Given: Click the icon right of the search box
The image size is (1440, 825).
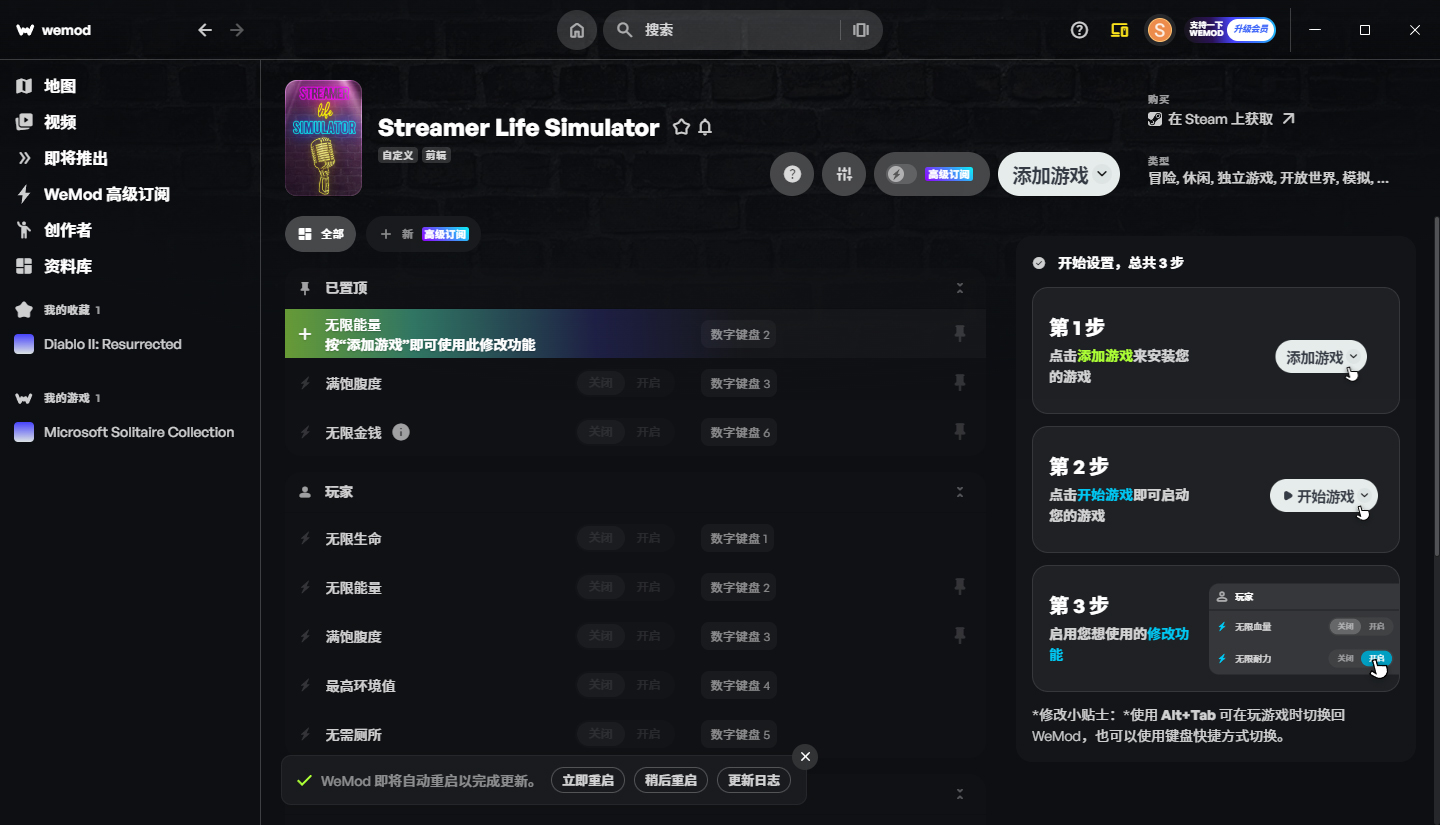Looking at the screenshot, I should pyautogui.click(x=861, y=30).
